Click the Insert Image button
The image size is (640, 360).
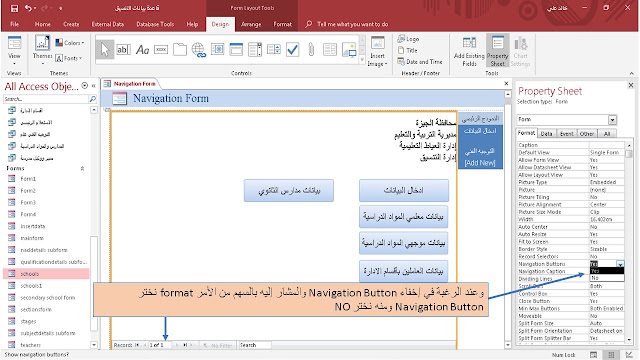coord(377,51)
